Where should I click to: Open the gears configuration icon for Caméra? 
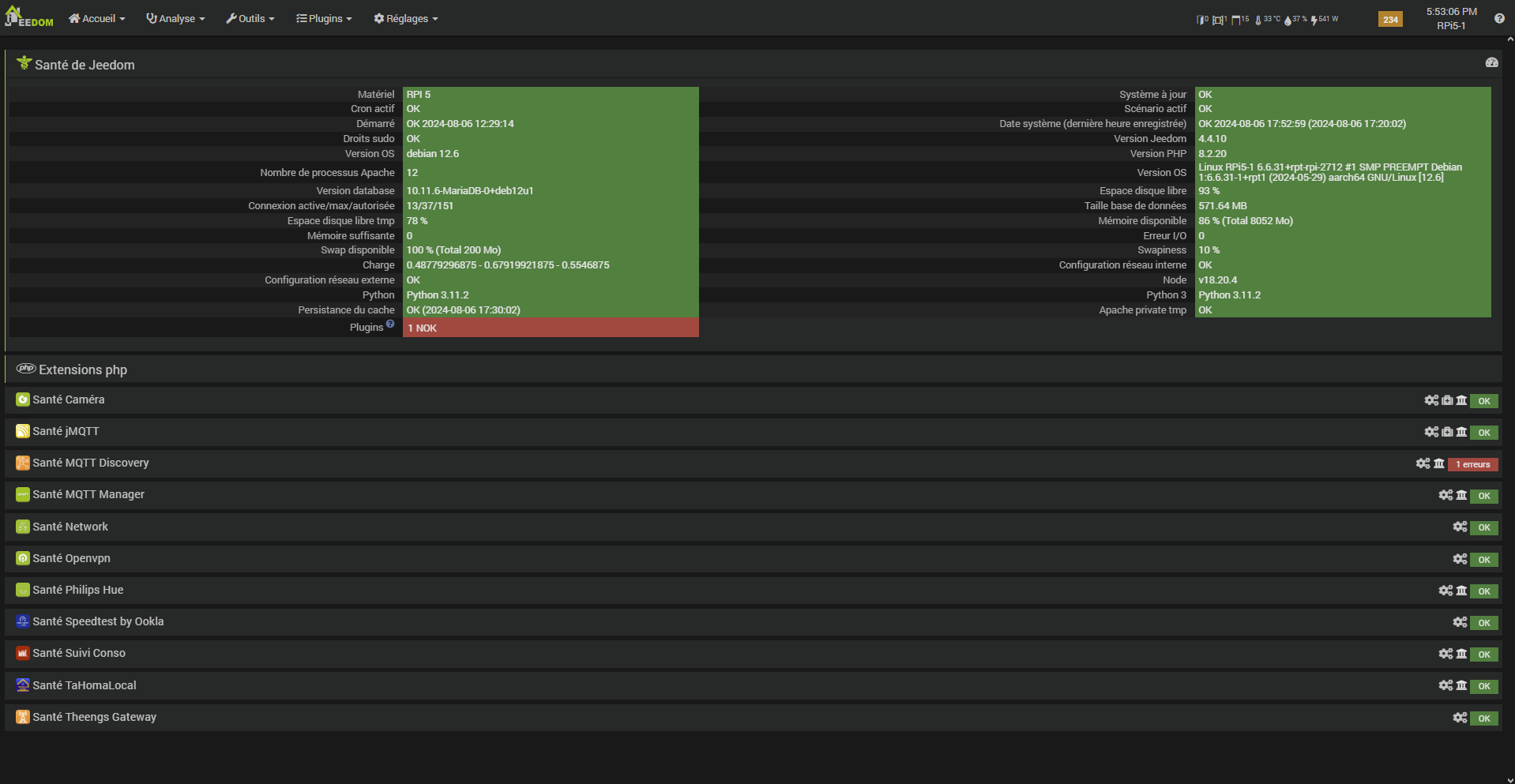coord(1431,400)
